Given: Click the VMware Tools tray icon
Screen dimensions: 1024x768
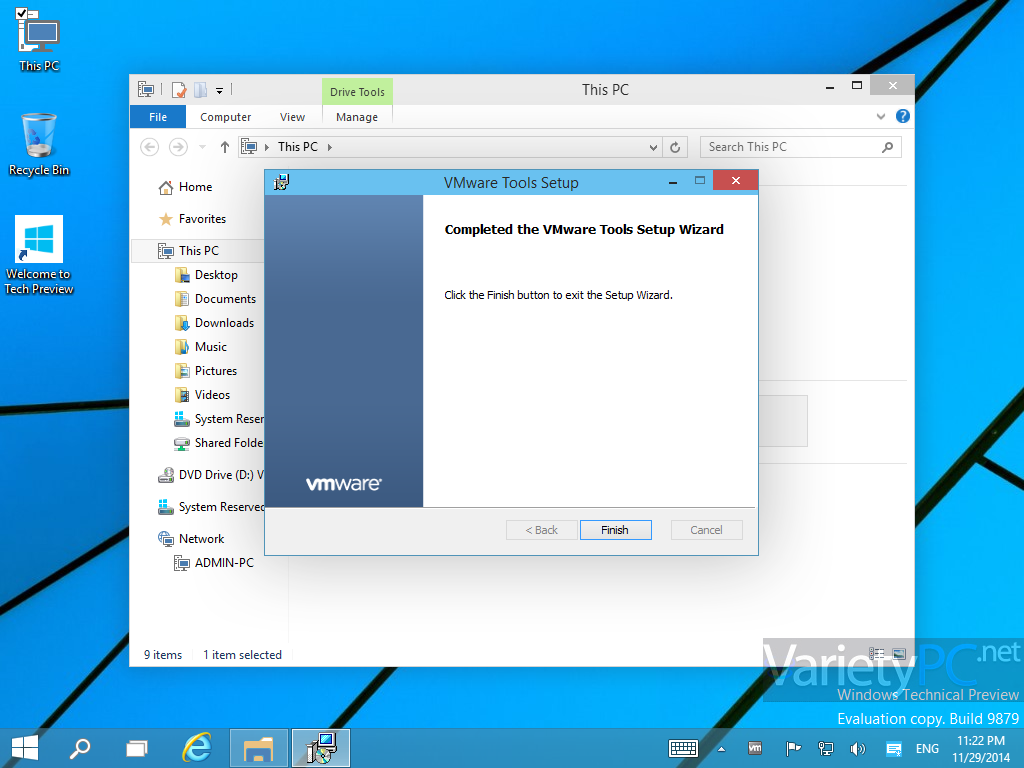Looking at the screenshot, I should pos(755,748).
